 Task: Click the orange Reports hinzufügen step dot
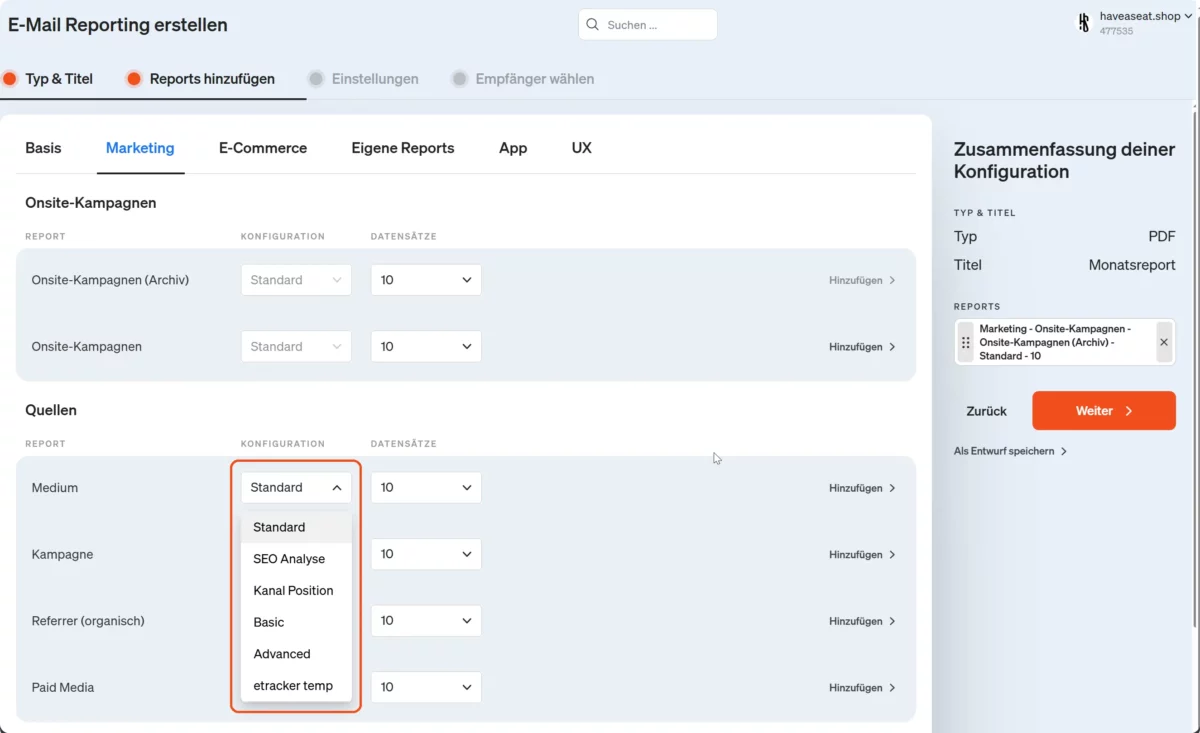point(134,79)
